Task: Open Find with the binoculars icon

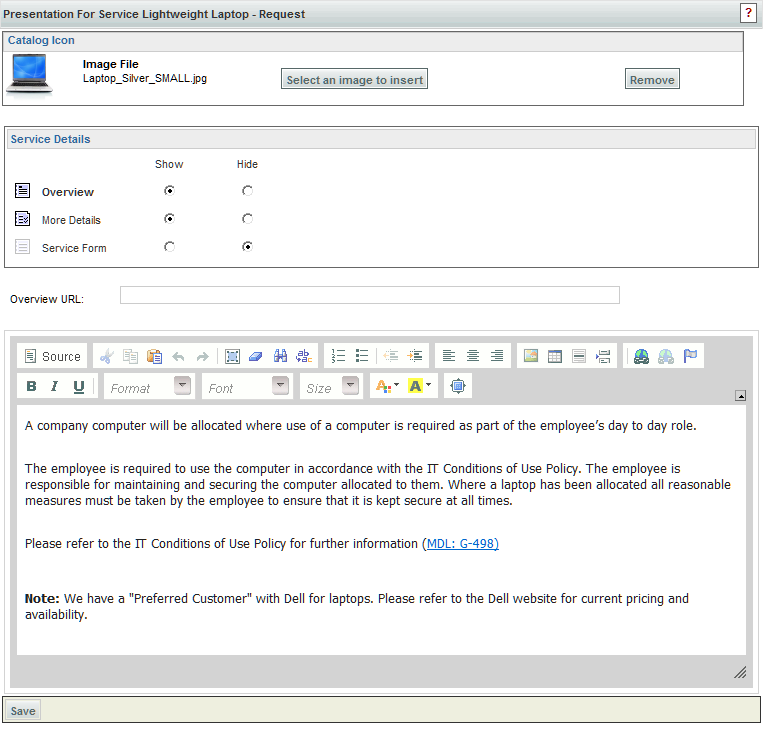Action: click(280, 356)
